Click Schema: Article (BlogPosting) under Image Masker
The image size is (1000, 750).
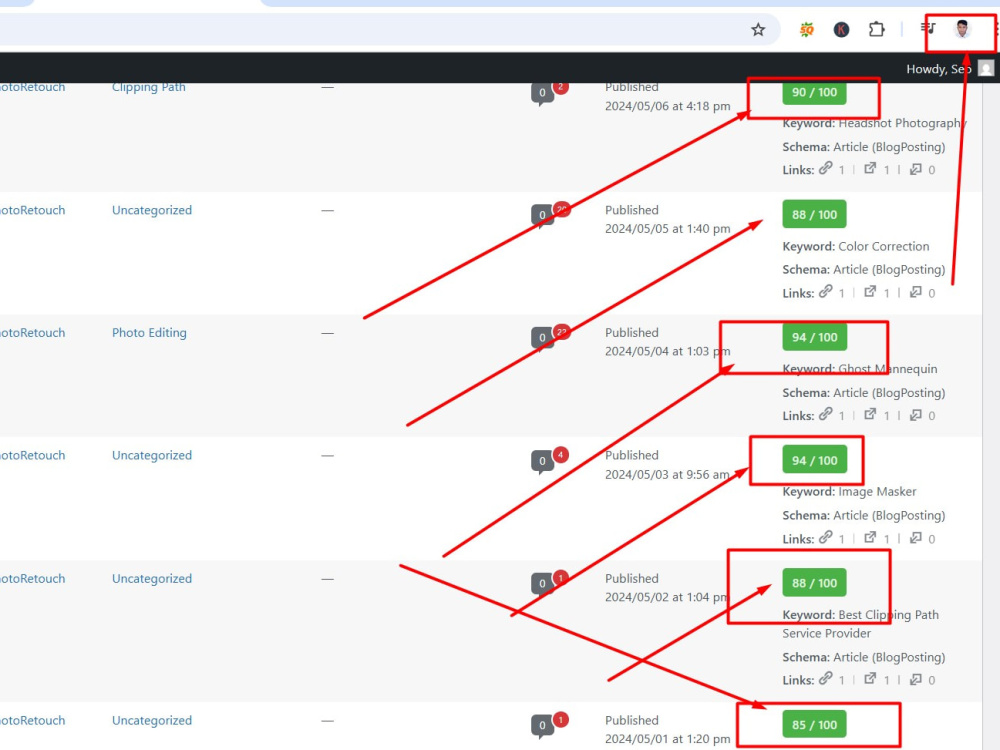(864, 515)
